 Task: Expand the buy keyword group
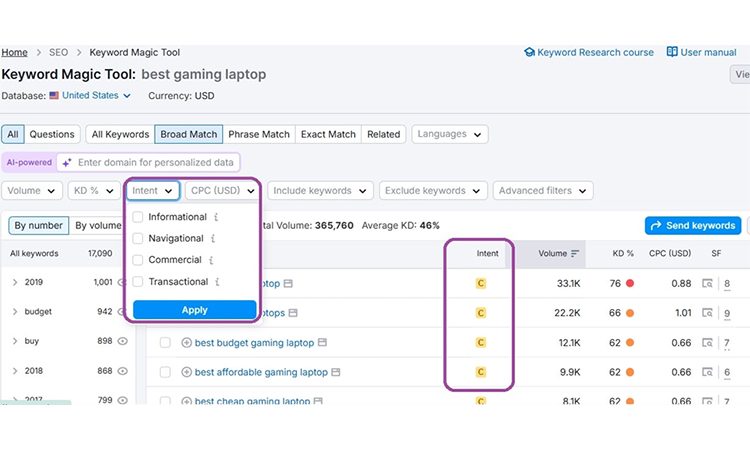[15, 341]
